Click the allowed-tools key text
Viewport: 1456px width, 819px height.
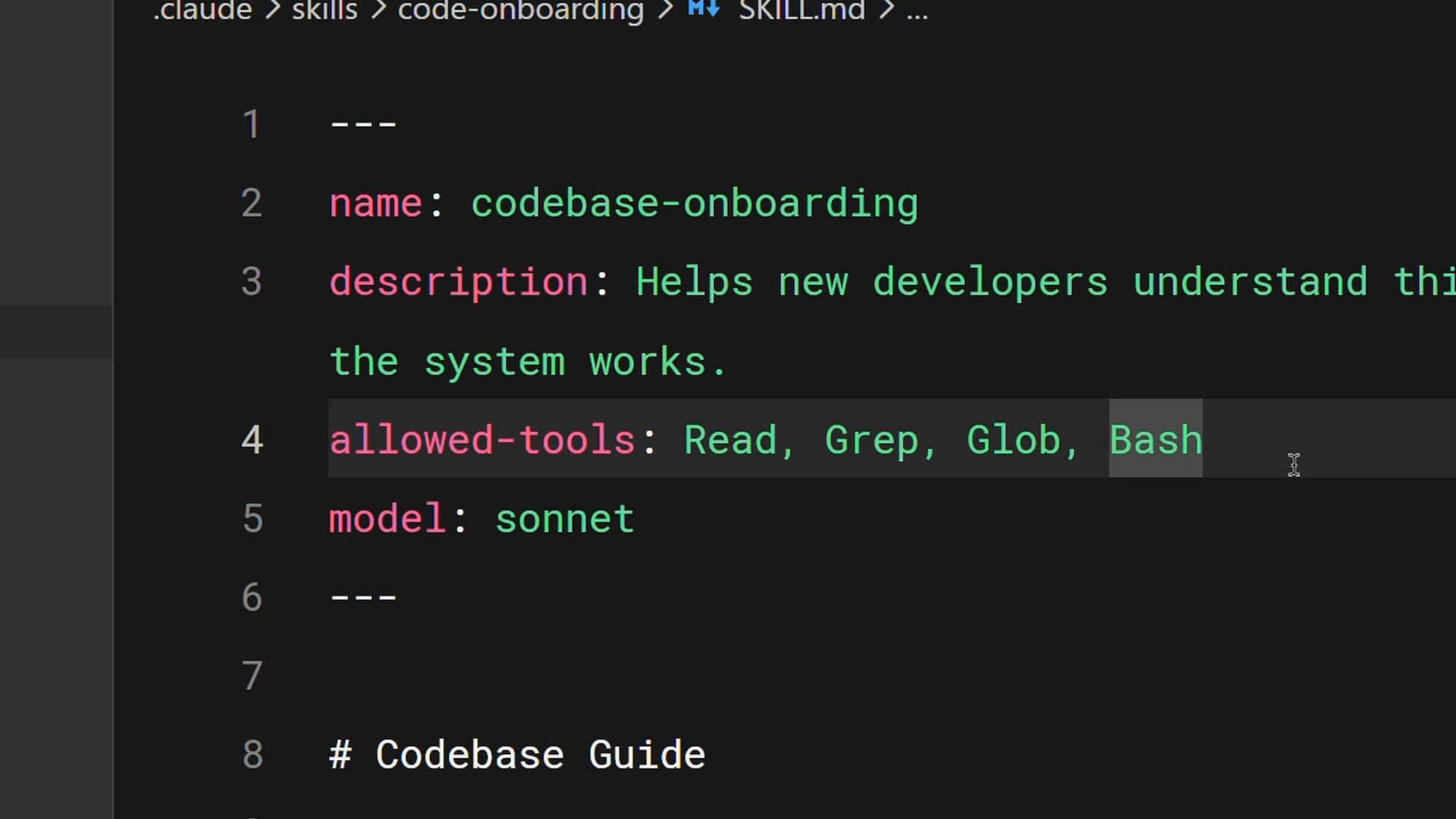coord(482,440)
